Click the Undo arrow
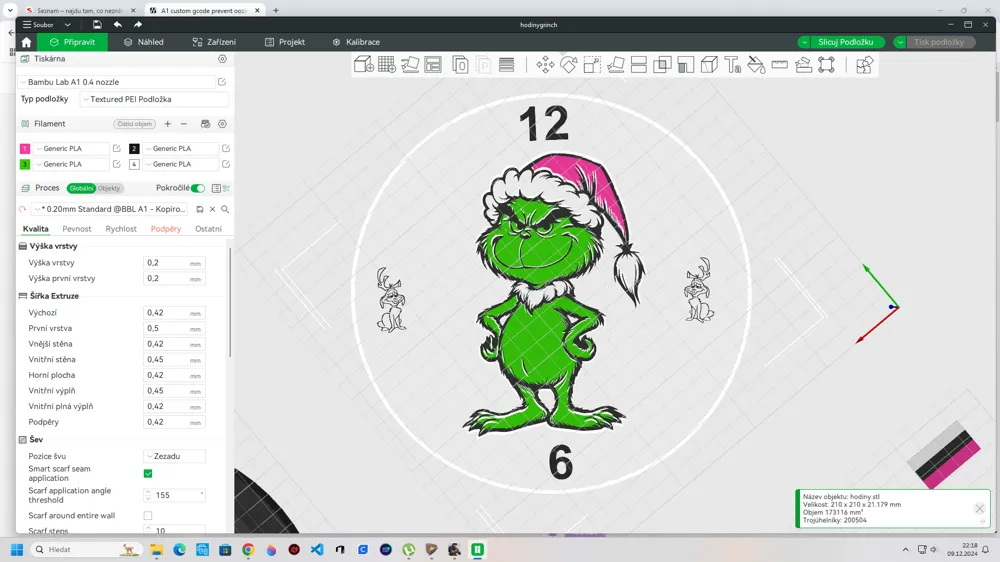Image resolution: width=1000 pixels, height=562 pixels. 117,24
